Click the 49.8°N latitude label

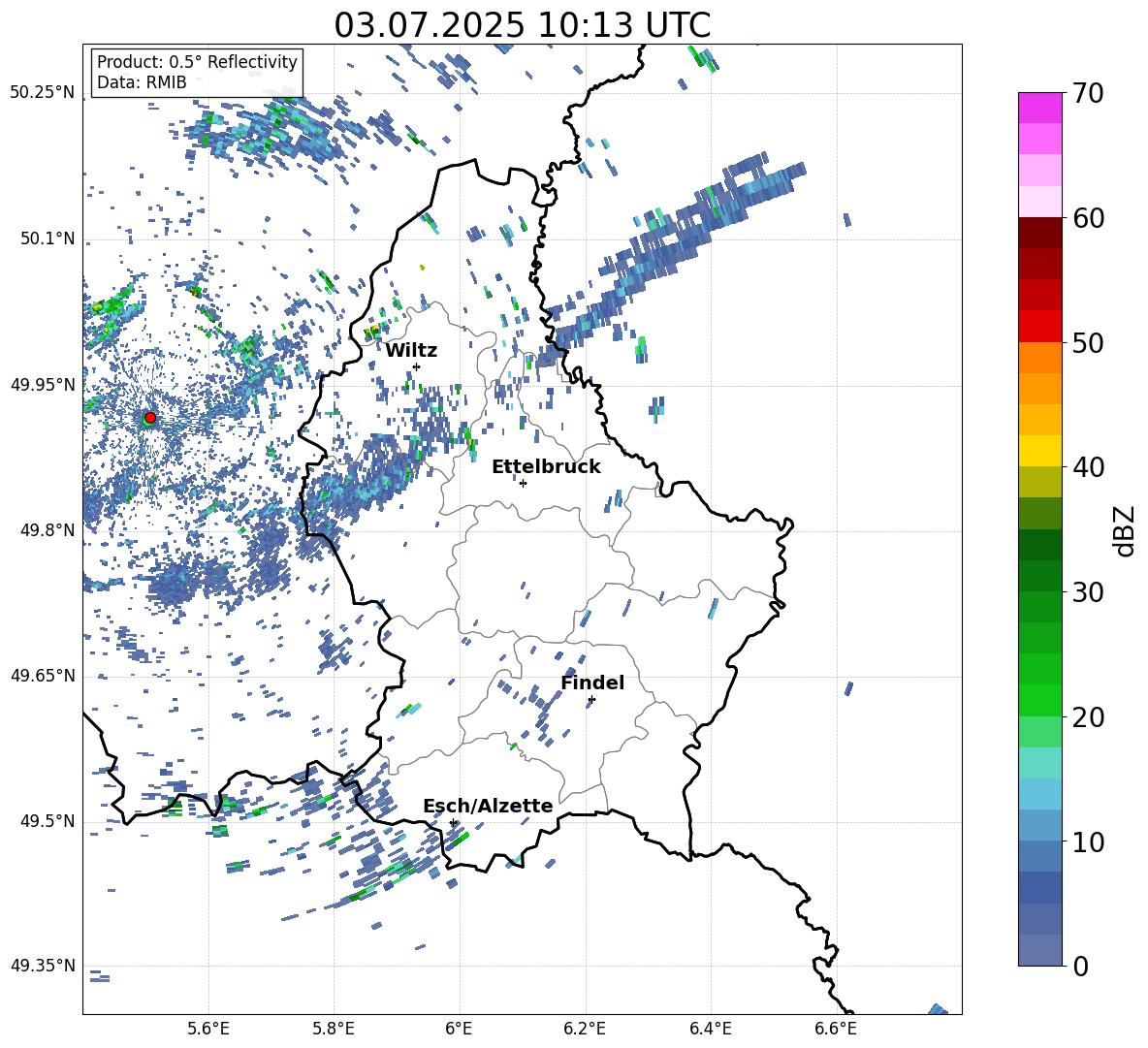tap(48, 530)
